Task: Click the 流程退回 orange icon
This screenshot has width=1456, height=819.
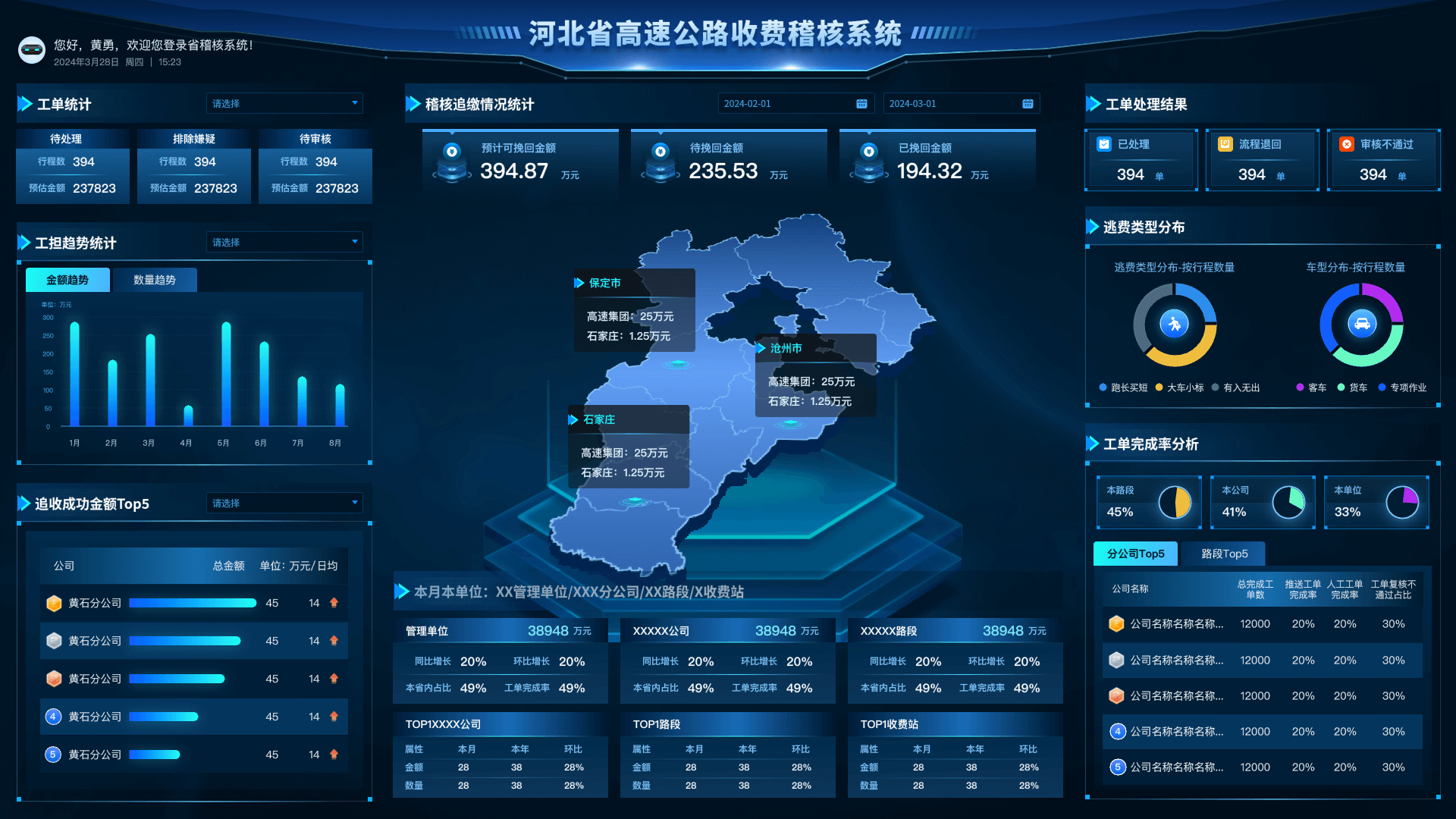Action: point(1225,144)
